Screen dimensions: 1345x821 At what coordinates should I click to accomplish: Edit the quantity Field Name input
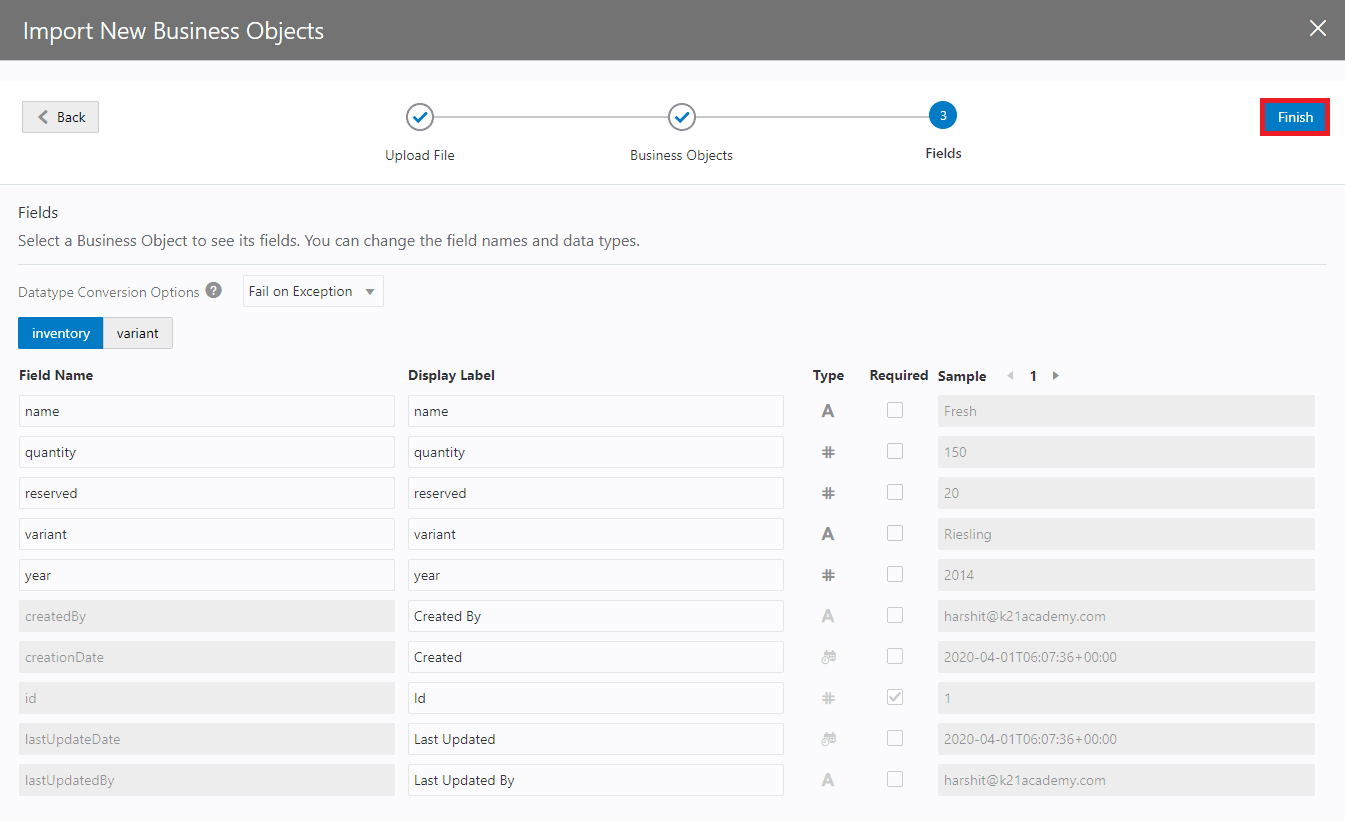point(207,452)
